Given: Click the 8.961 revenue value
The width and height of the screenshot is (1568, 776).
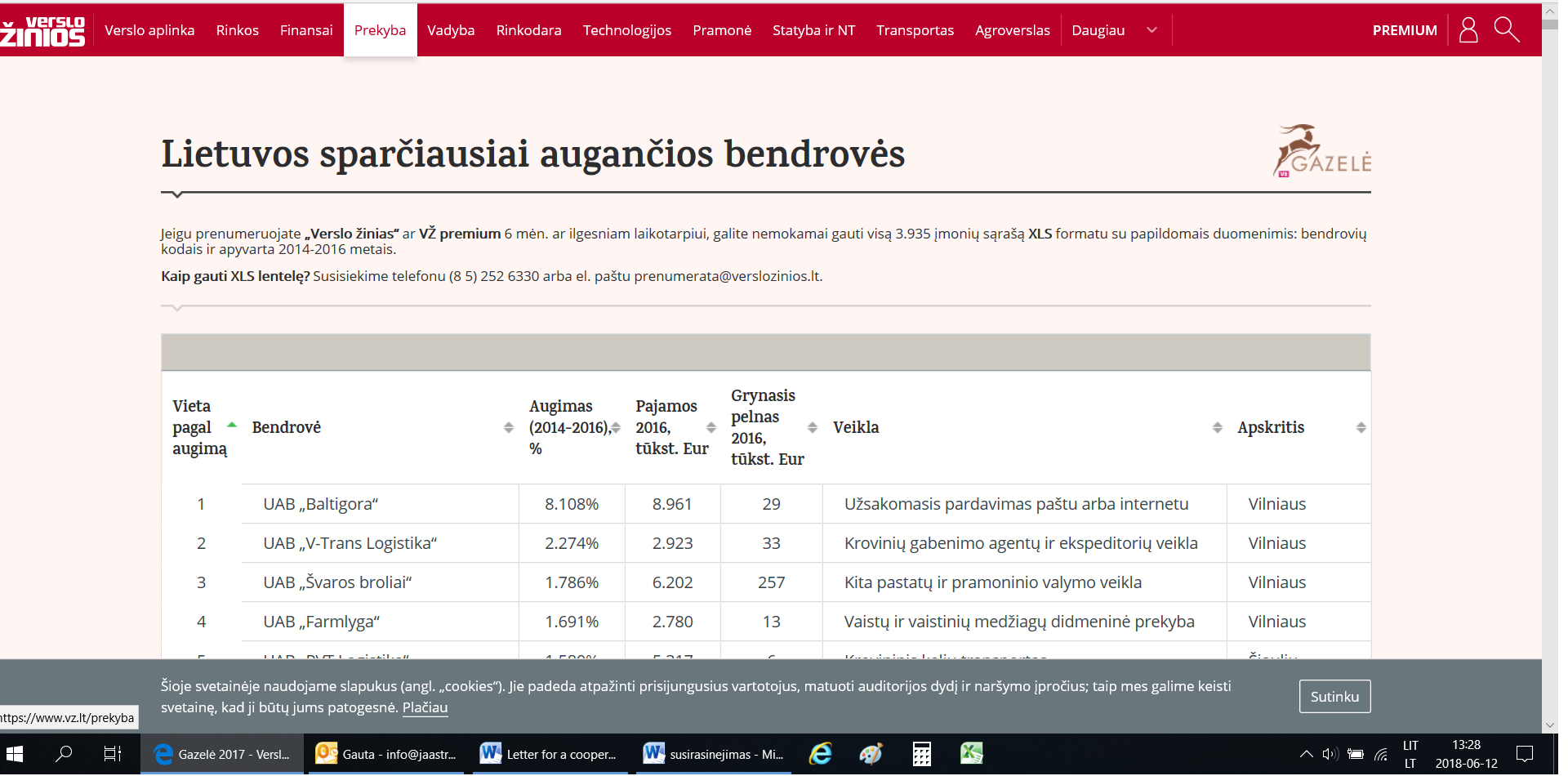Looking at the screenshot, I should [672, 504].
